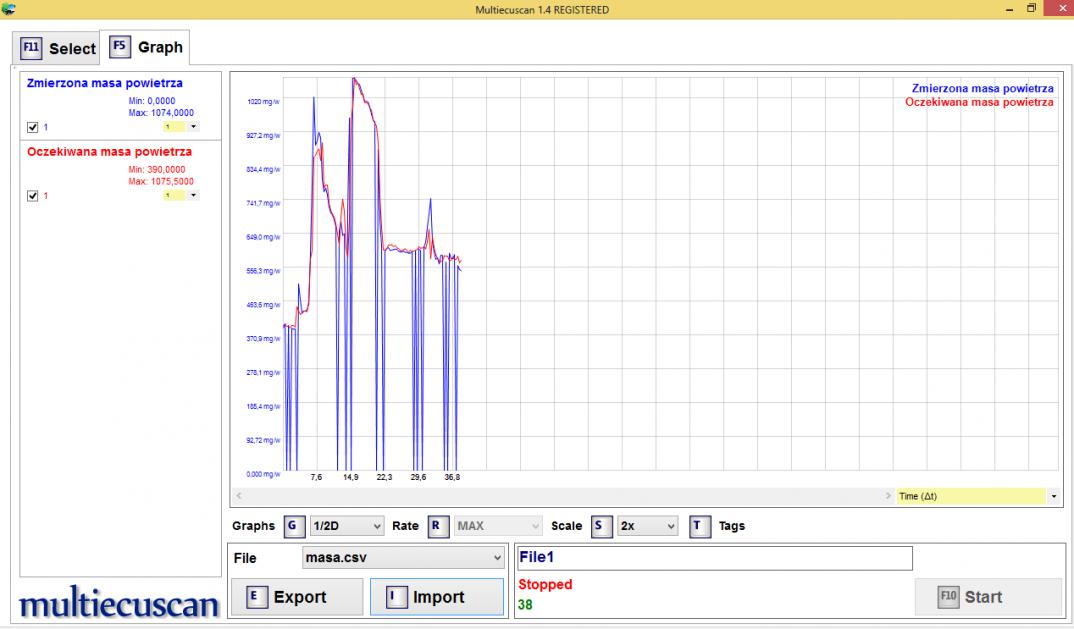Click the Multiecuscan app icon in title bar
This screenshot has width=1074, height=629.
(8, 9)
